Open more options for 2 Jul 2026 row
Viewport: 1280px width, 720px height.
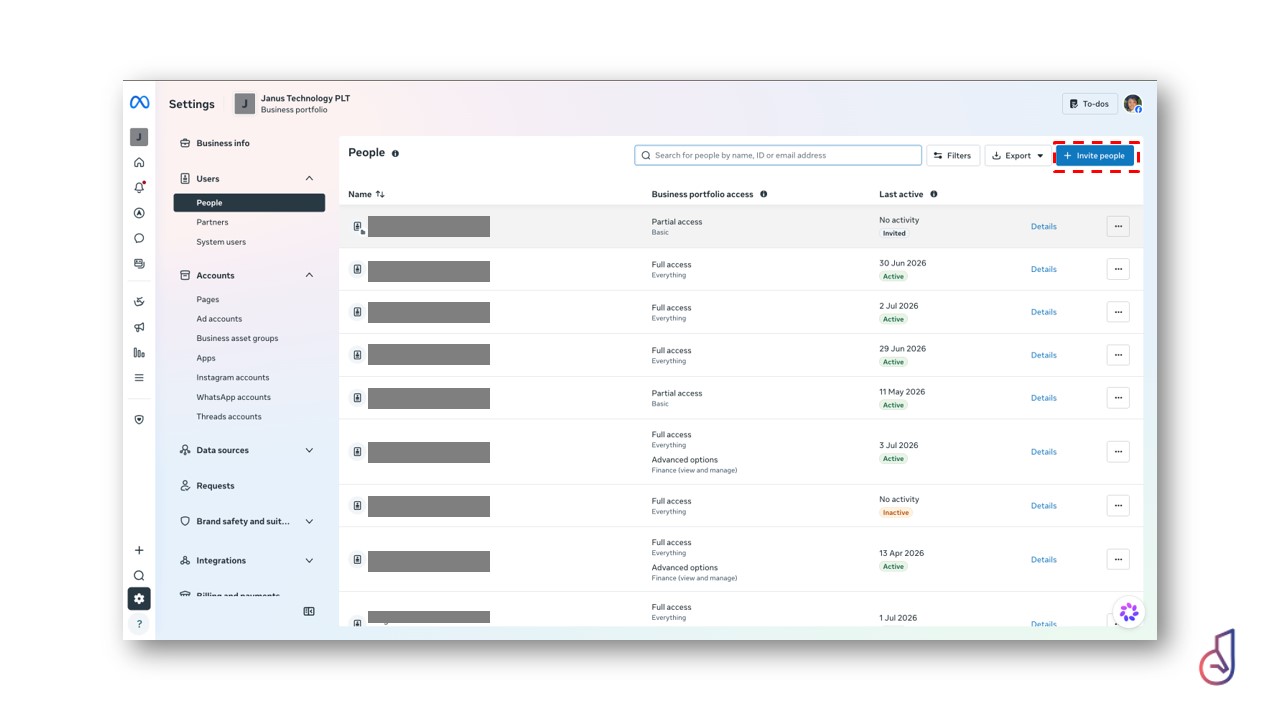coord(1118,312)
